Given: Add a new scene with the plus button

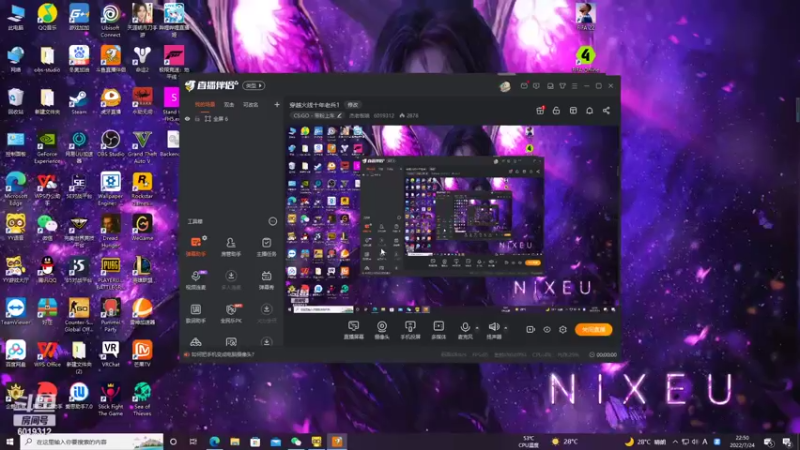Looking at the screenshot, I should point(277,105).
